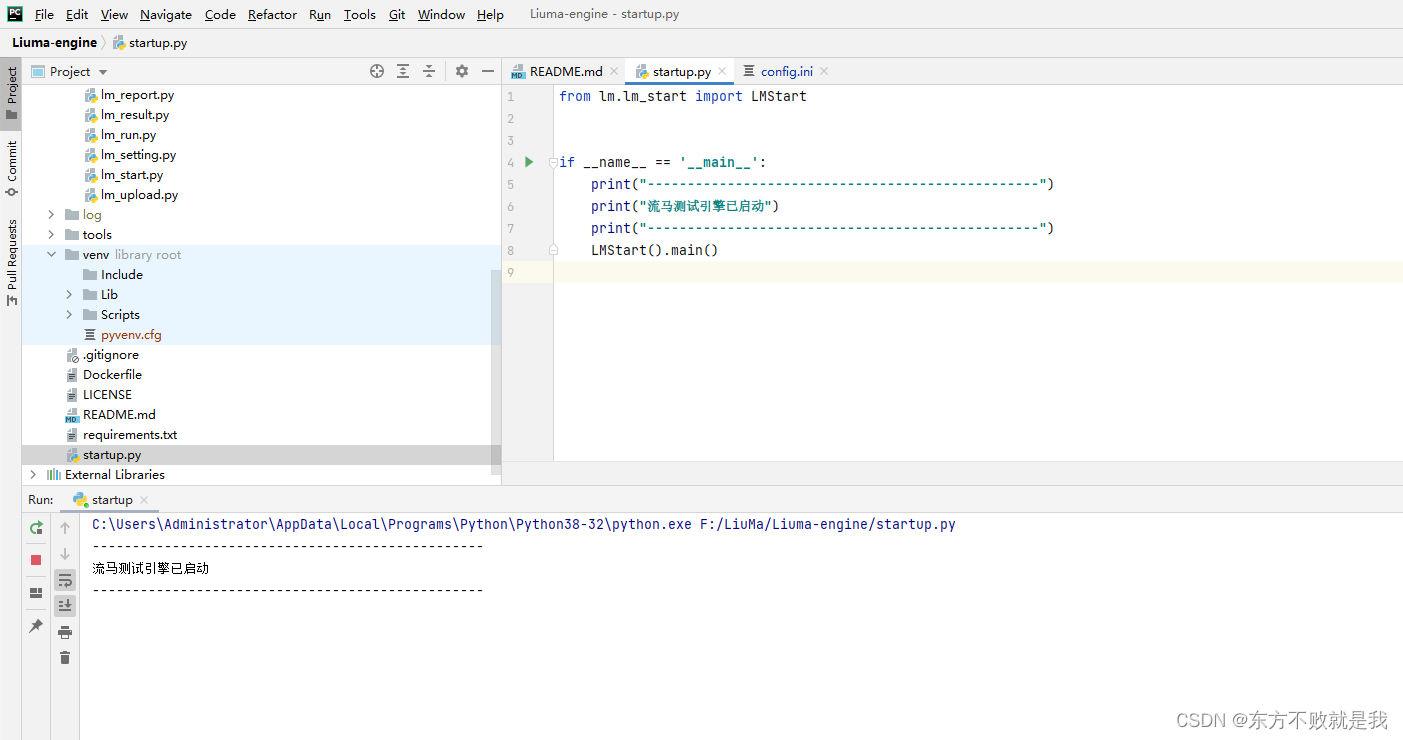1403x740 pixels.
Task: Open the Commit sidebar tool window
Action: (11, 168)
